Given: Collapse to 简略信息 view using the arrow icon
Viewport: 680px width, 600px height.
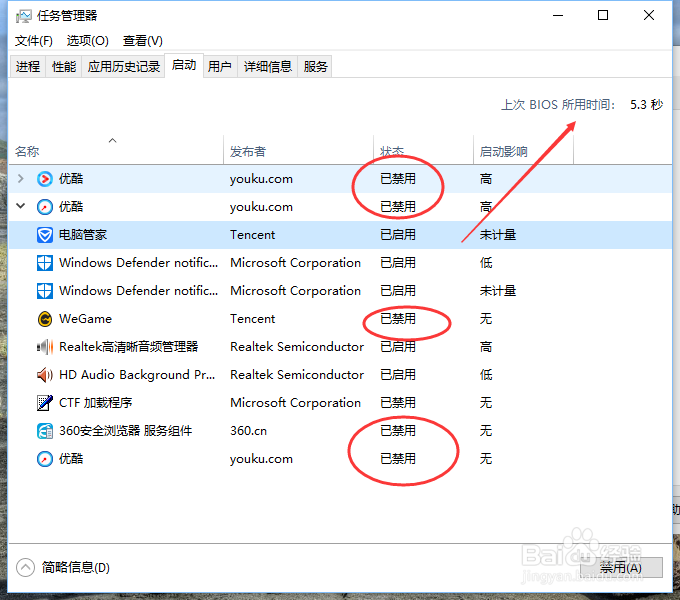Looking at the screenshot, I should [25, 567].
